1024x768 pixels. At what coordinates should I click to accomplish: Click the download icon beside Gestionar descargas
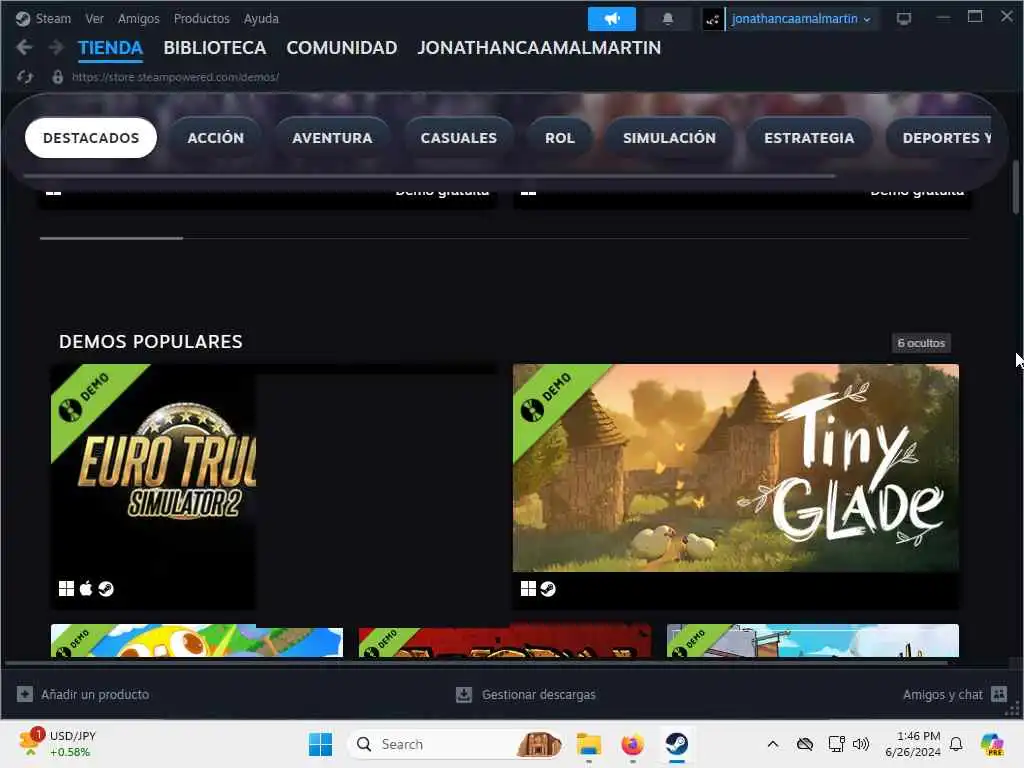coord(464,694)
